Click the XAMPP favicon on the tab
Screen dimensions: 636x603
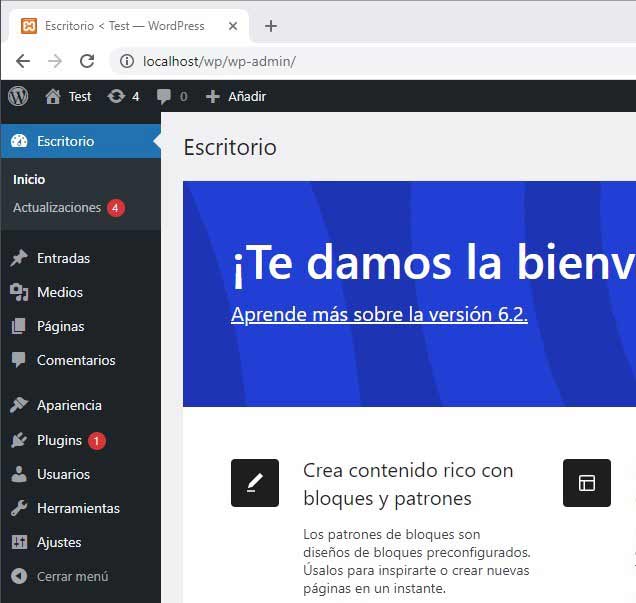pos(29,26)
